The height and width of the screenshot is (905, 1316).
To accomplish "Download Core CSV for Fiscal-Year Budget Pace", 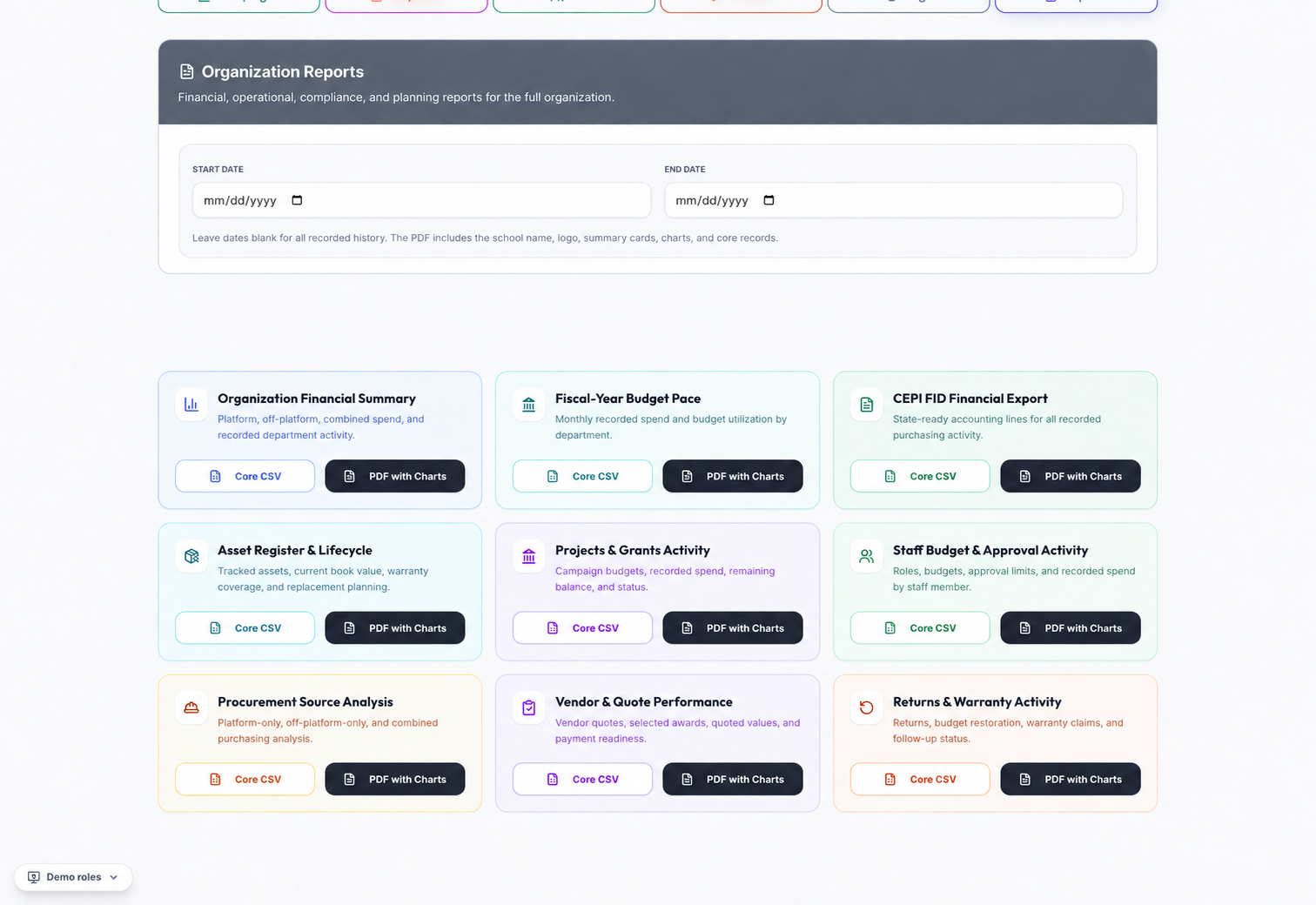I will tap(582, 476).
